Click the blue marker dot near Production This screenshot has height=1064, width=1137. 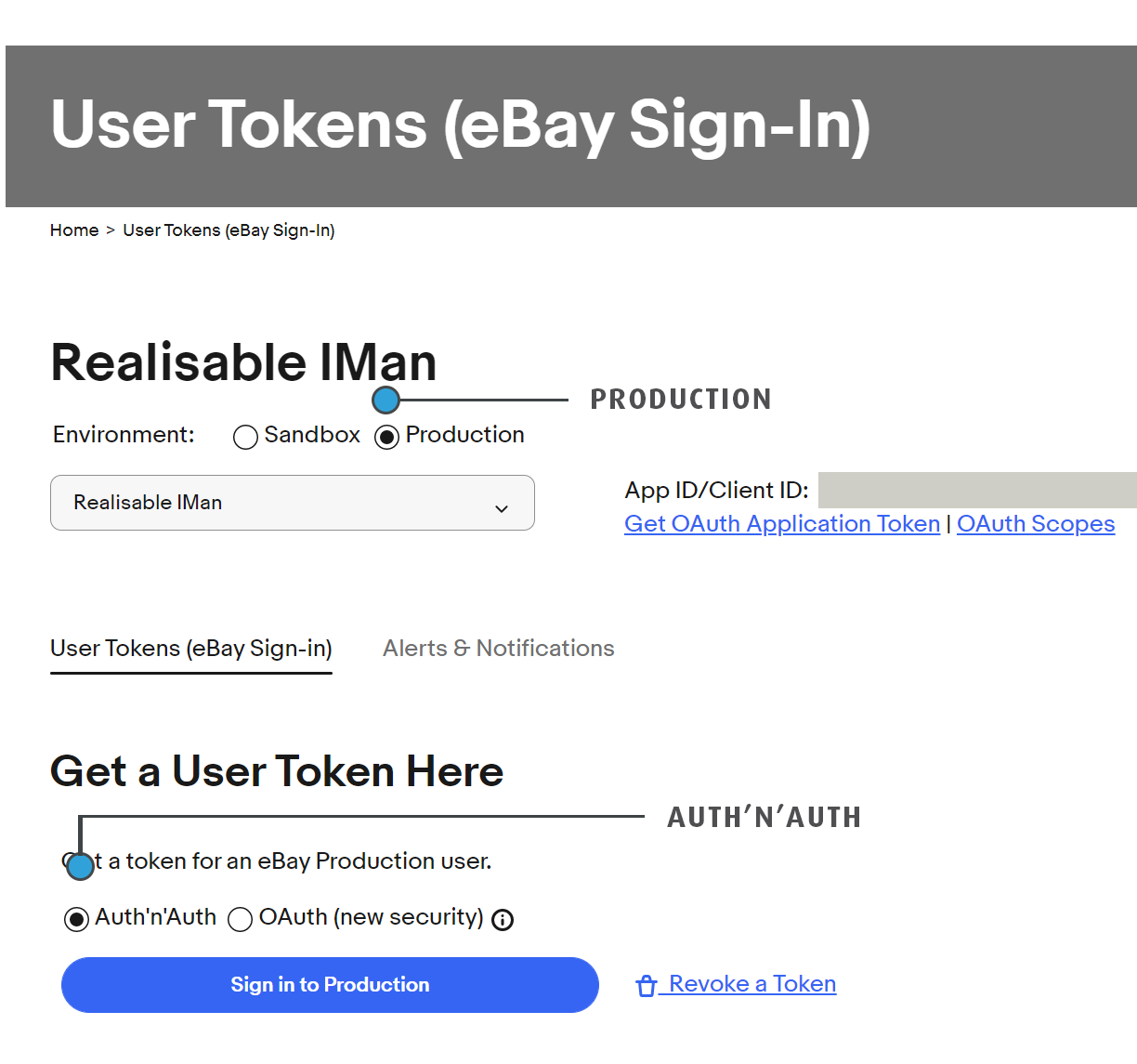coord(386,401)
